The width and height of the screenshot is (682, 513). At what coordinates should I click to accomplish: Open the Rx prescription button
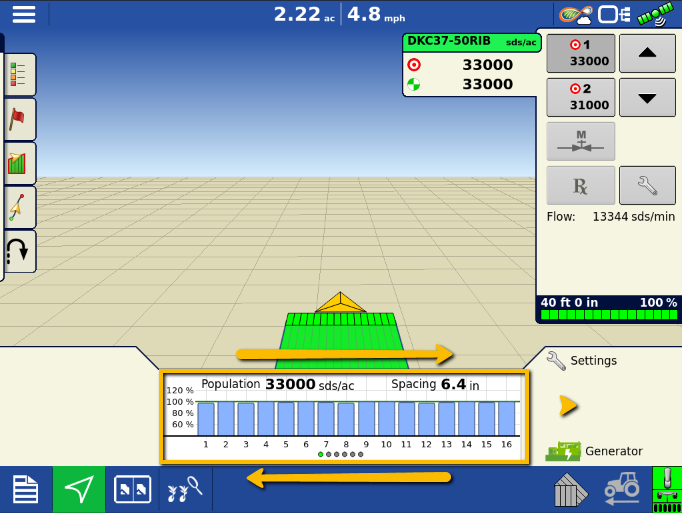[581, 185]
